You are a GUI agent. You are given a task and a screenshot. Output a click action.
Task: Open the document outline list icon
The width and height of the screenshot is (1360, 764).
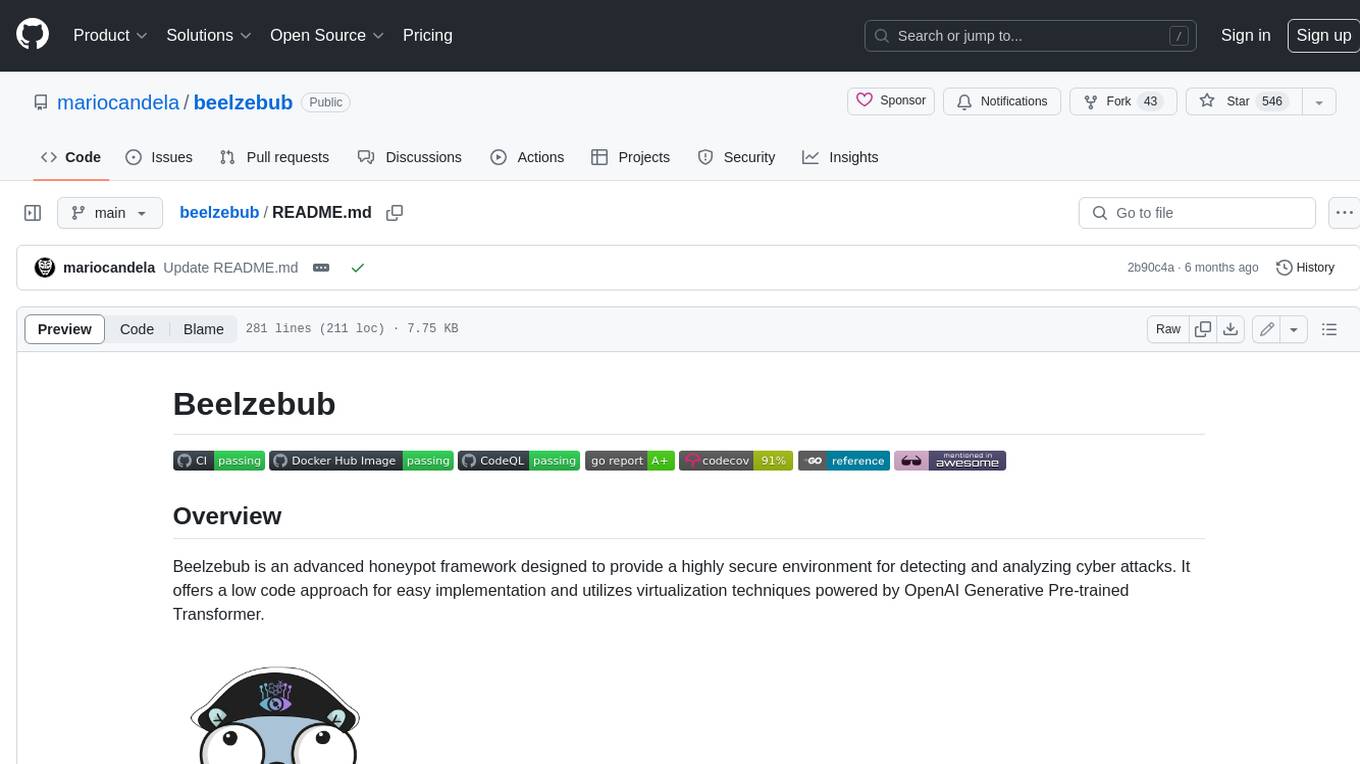click(1329, 329)
